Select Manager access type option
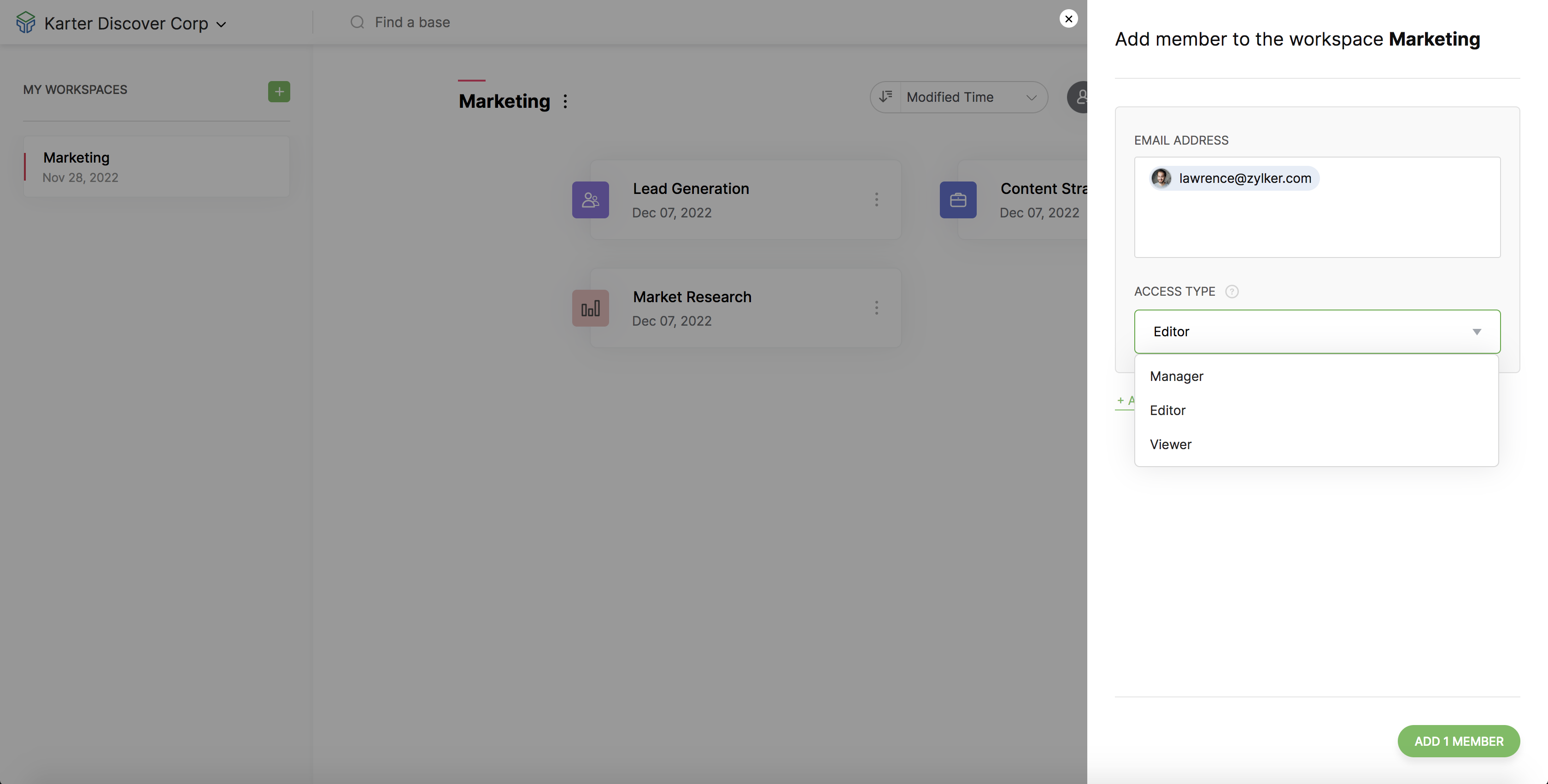This screenshot has width=1548, height=784. tap(1177, 376)
